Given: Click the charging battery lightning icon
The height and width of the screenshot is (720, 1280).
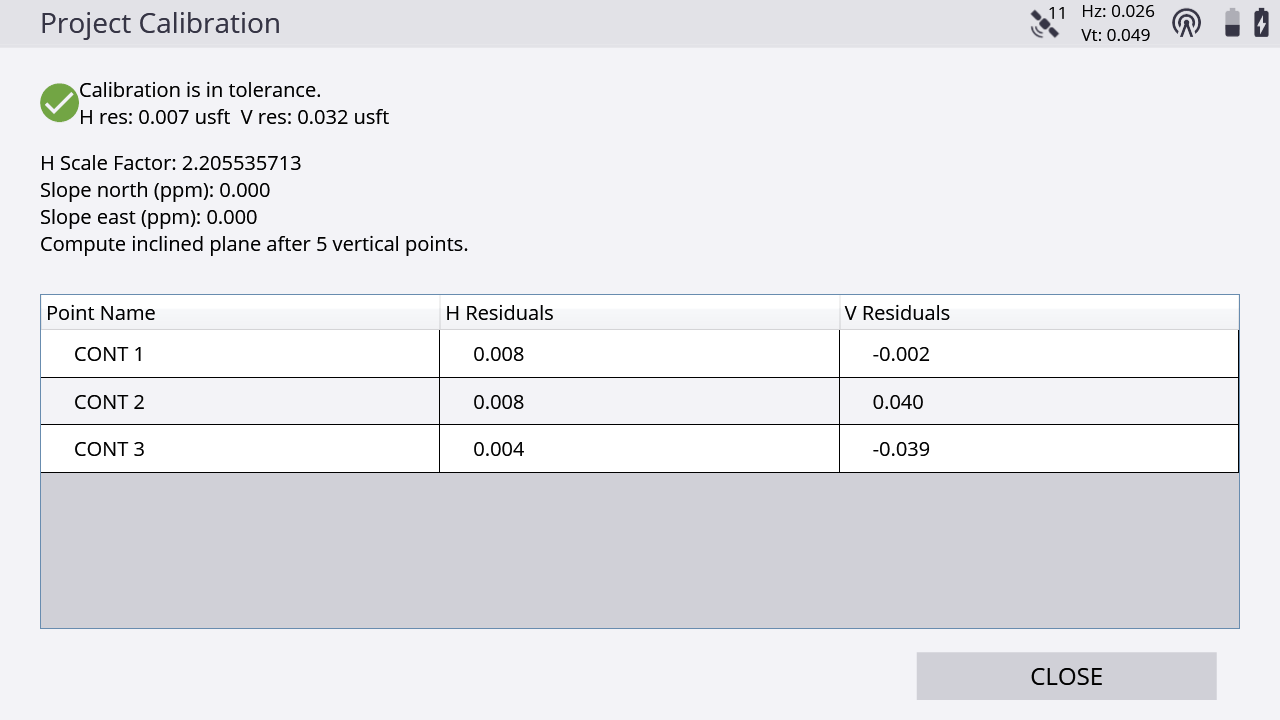Looking at the screenshot, I should 1262,23.
